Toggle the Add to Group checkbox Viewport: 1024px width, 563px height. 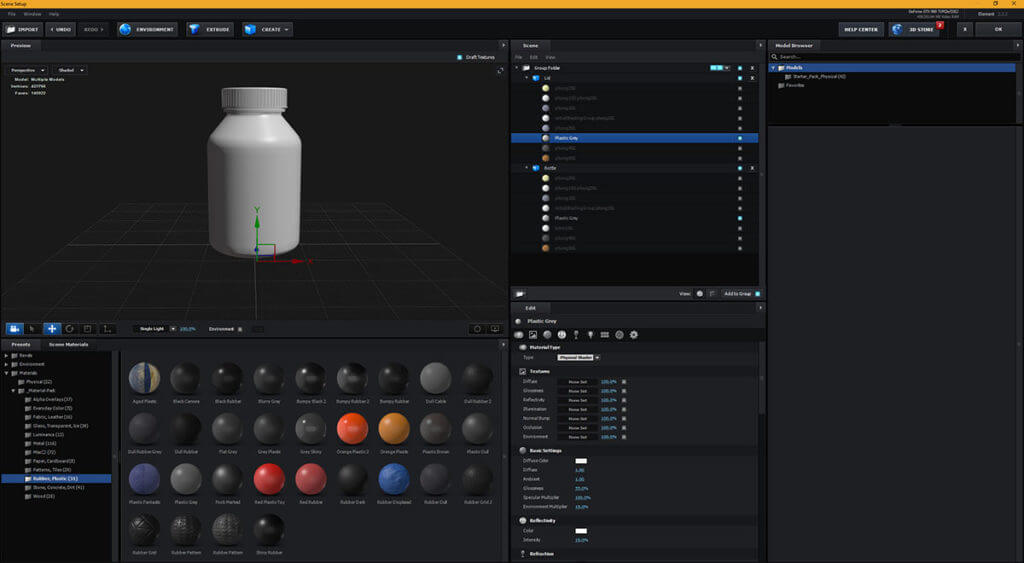(758, 294)
